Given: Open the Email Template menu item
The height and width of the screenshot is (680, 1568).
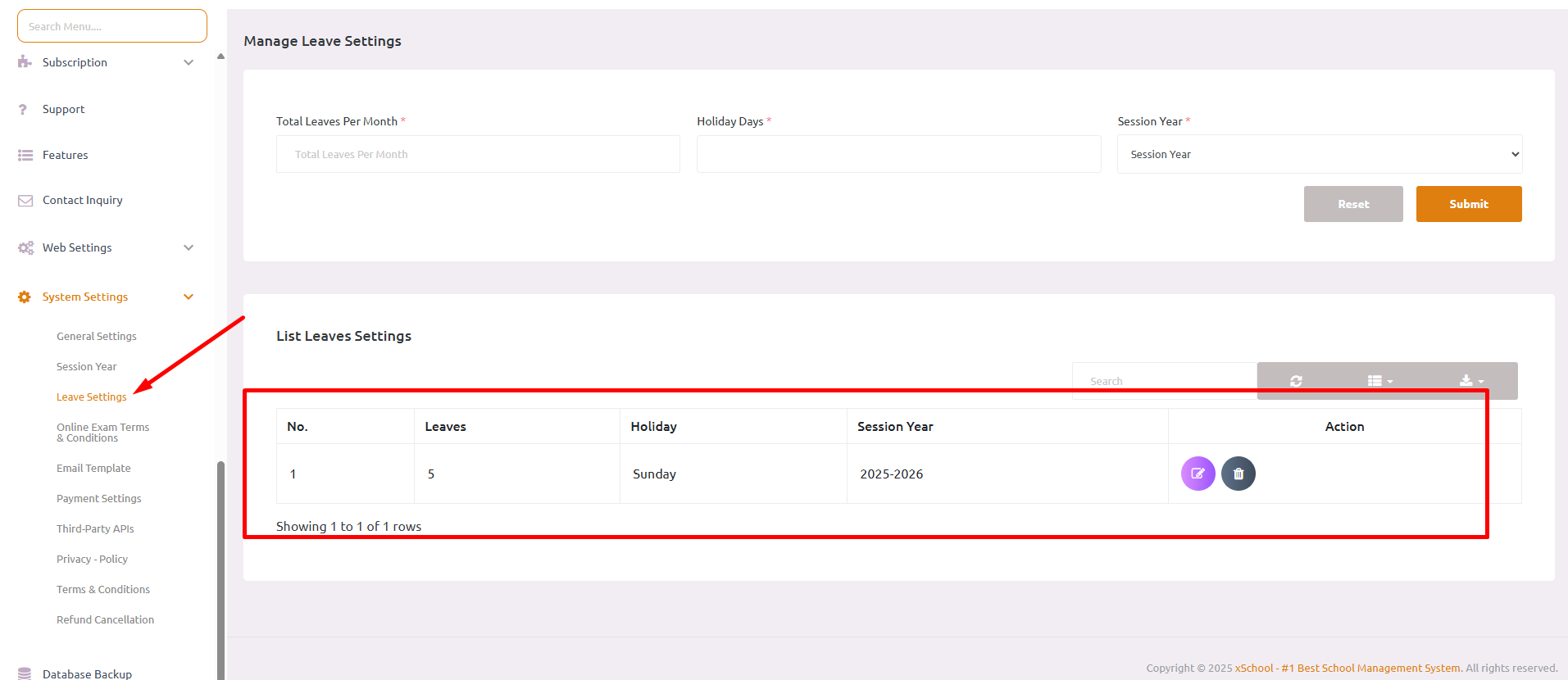Looking at the screenshot, I should (93, 468).
